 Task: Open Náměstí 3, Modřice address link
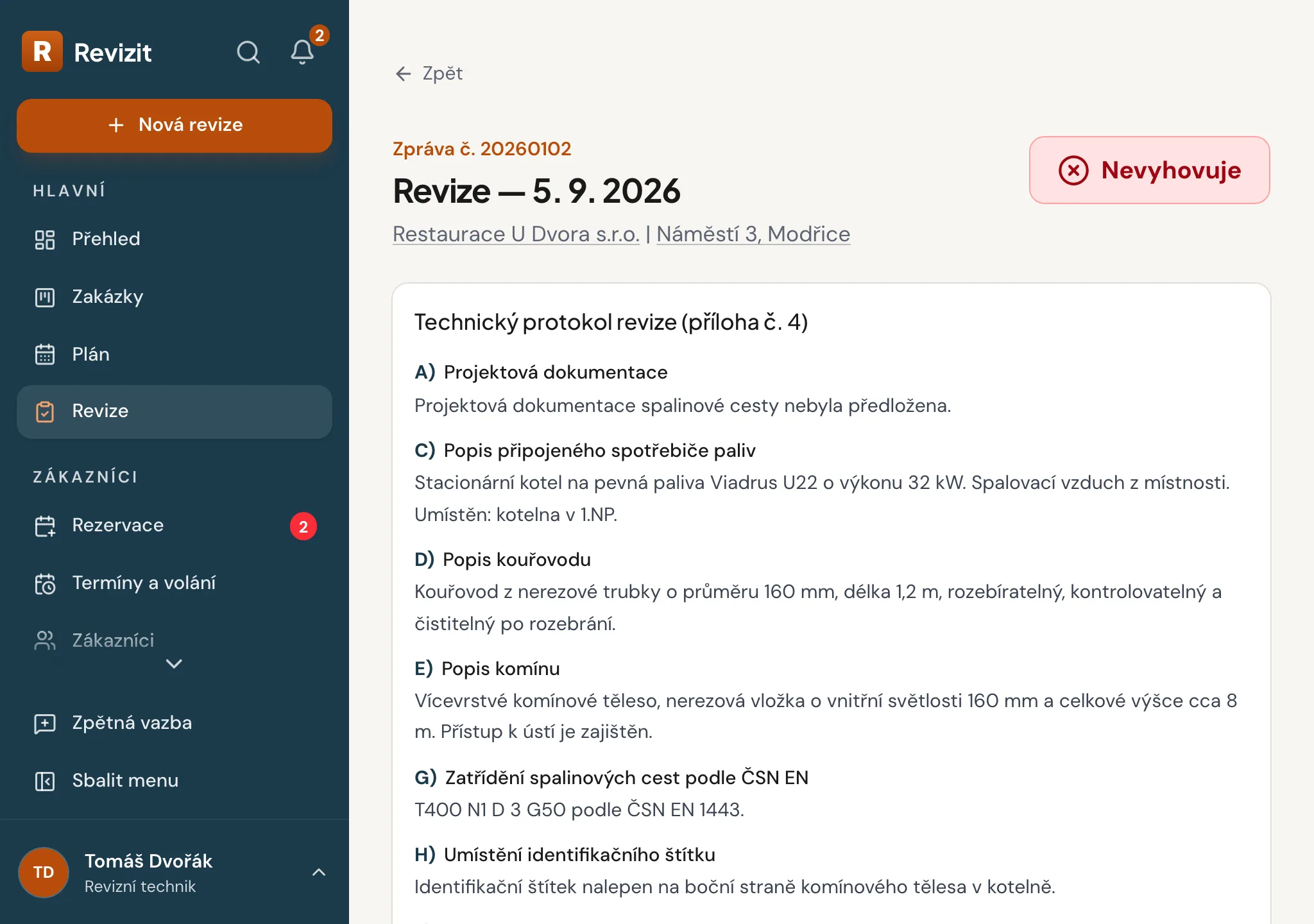point(753,234)
